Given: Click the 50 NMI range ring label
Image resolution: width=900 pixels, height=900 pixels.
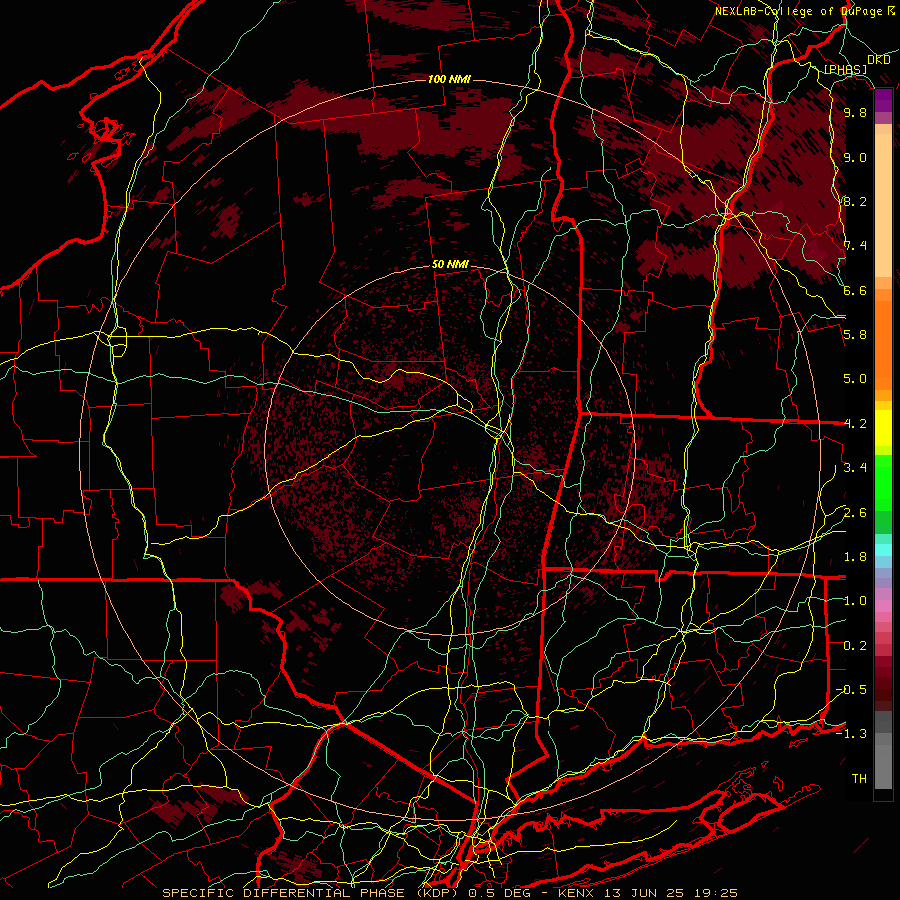Looking at the screenshot, I should (x=450, y=264).
